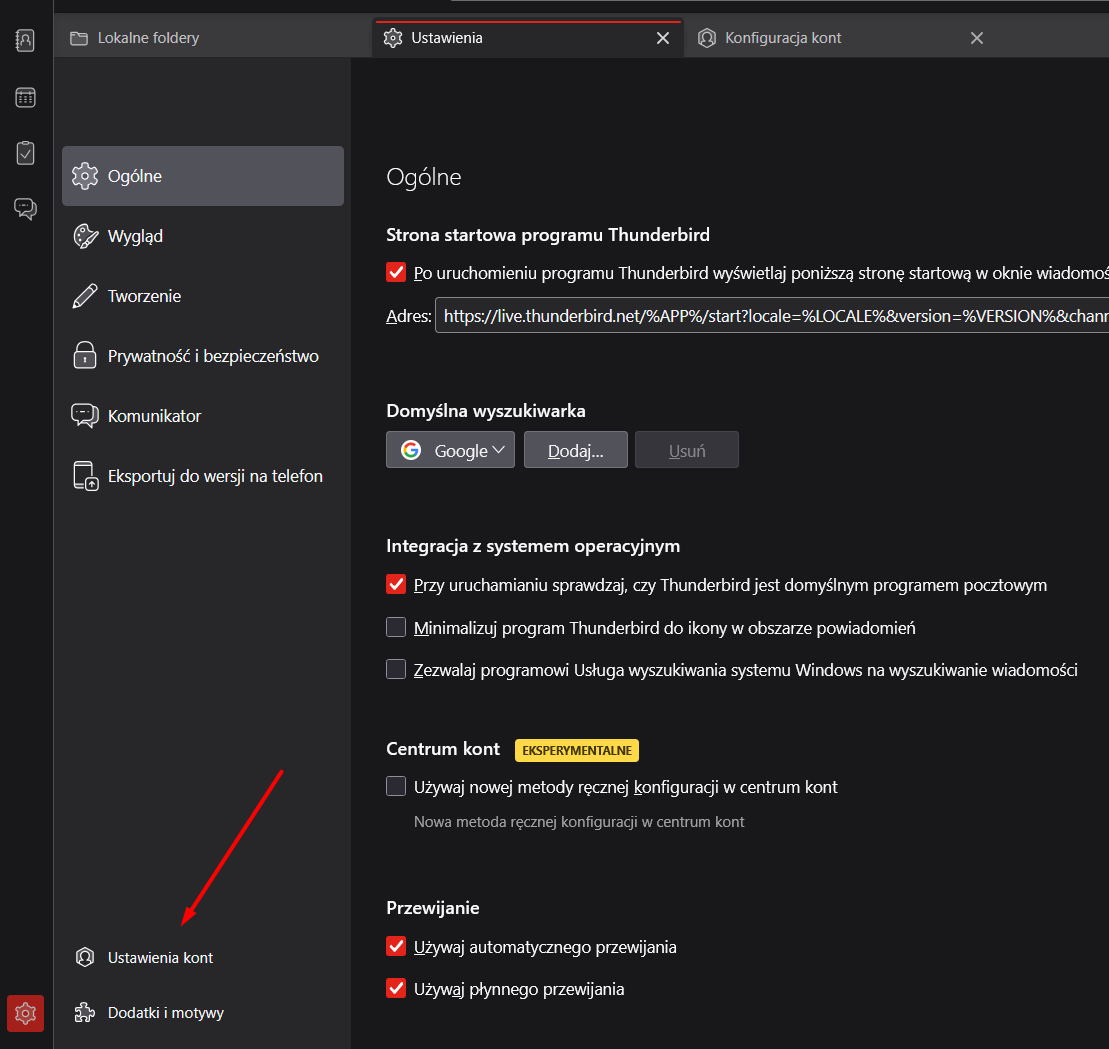Click the Centrum kont heading
The height and width of the screenshot is (1049, 1109).
pyautogui.click(x=443, y=749)
